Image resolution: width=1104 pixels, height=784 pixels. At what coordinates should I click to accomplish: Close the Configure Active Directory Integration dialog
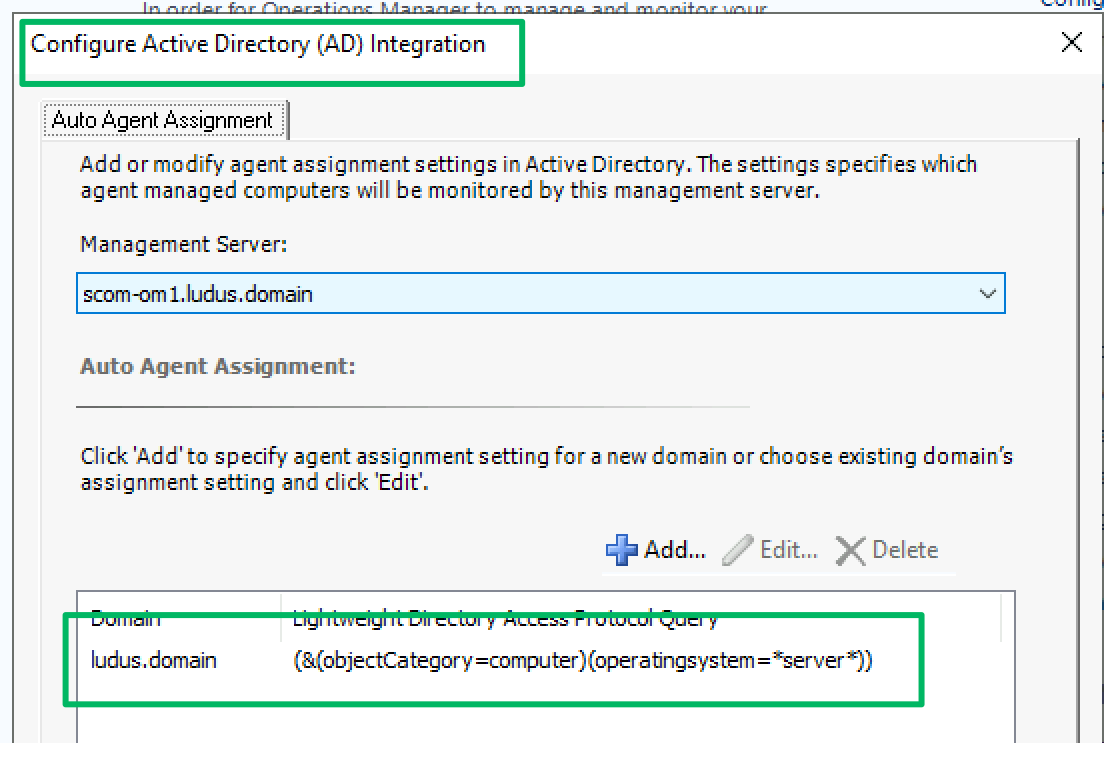(x=1072, y=42)
